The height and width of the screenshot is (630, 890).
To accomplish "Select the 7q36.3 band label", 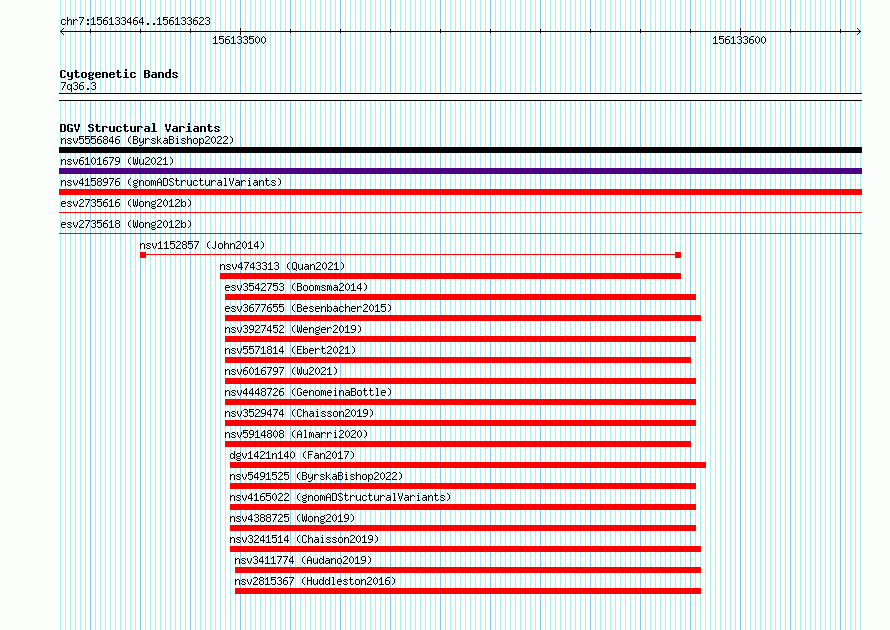I will (x=78, y=86).
